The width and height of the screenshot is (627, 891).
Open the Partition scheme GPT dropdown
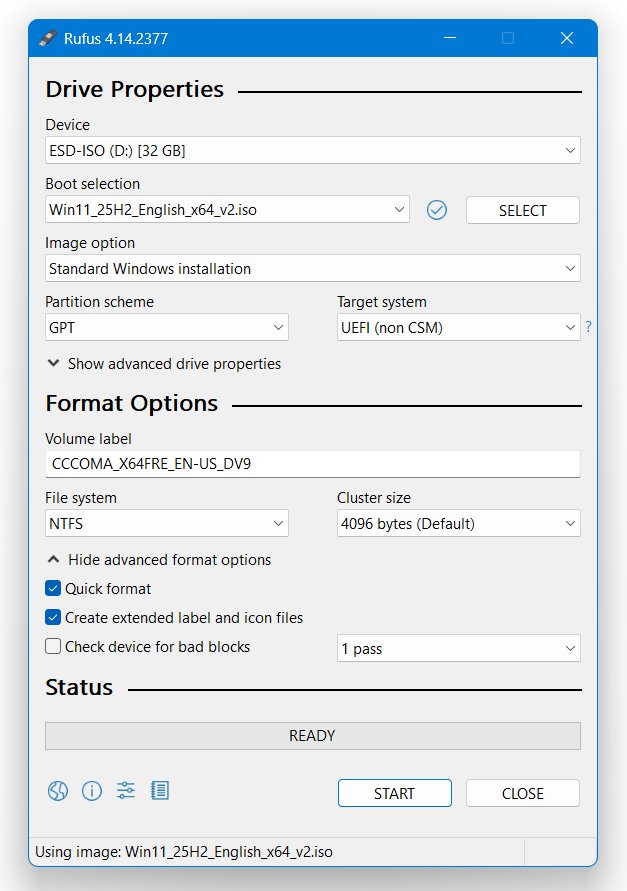click(167, 327)
